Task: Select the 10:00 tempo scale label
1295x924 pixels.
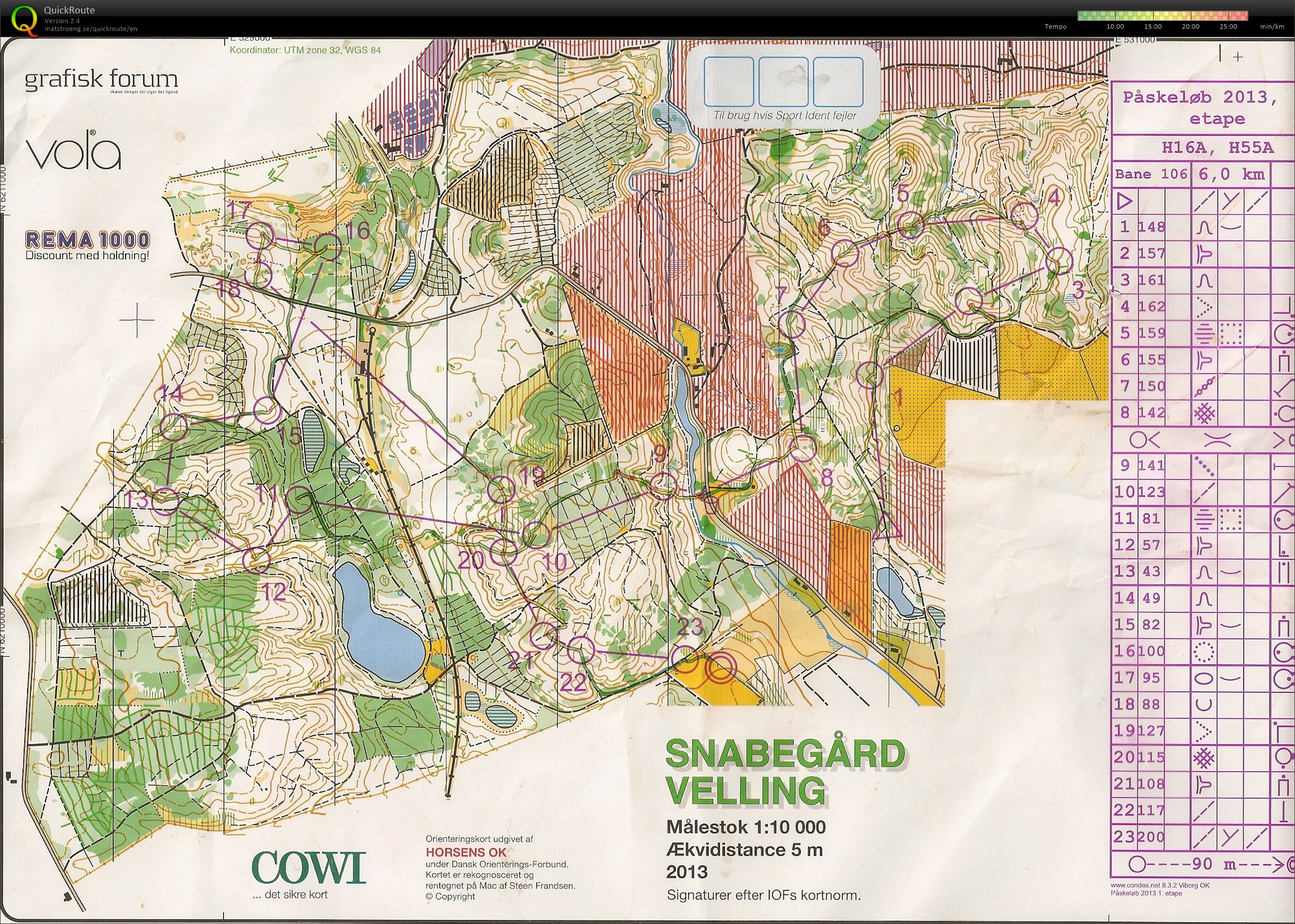Action: 1115,26
